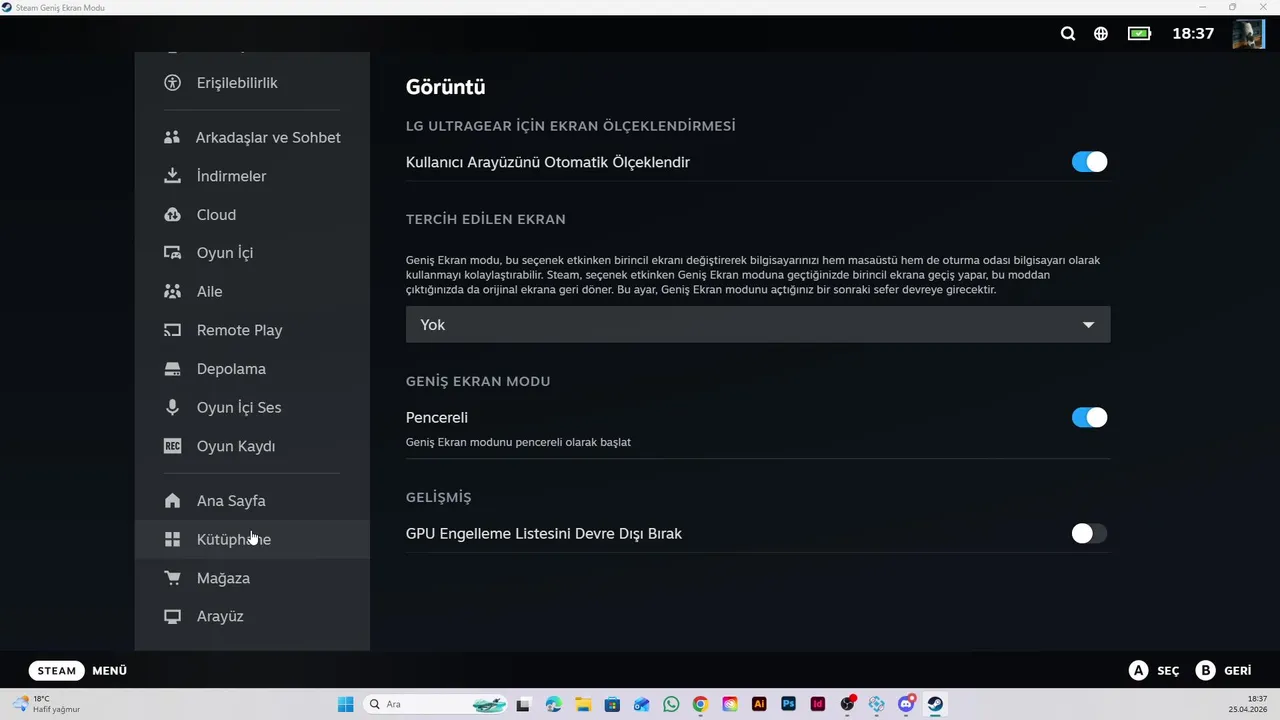
Task: Open the Tercih Edilen Ekran 'Yok' dropdown
Action: point(758,325)
